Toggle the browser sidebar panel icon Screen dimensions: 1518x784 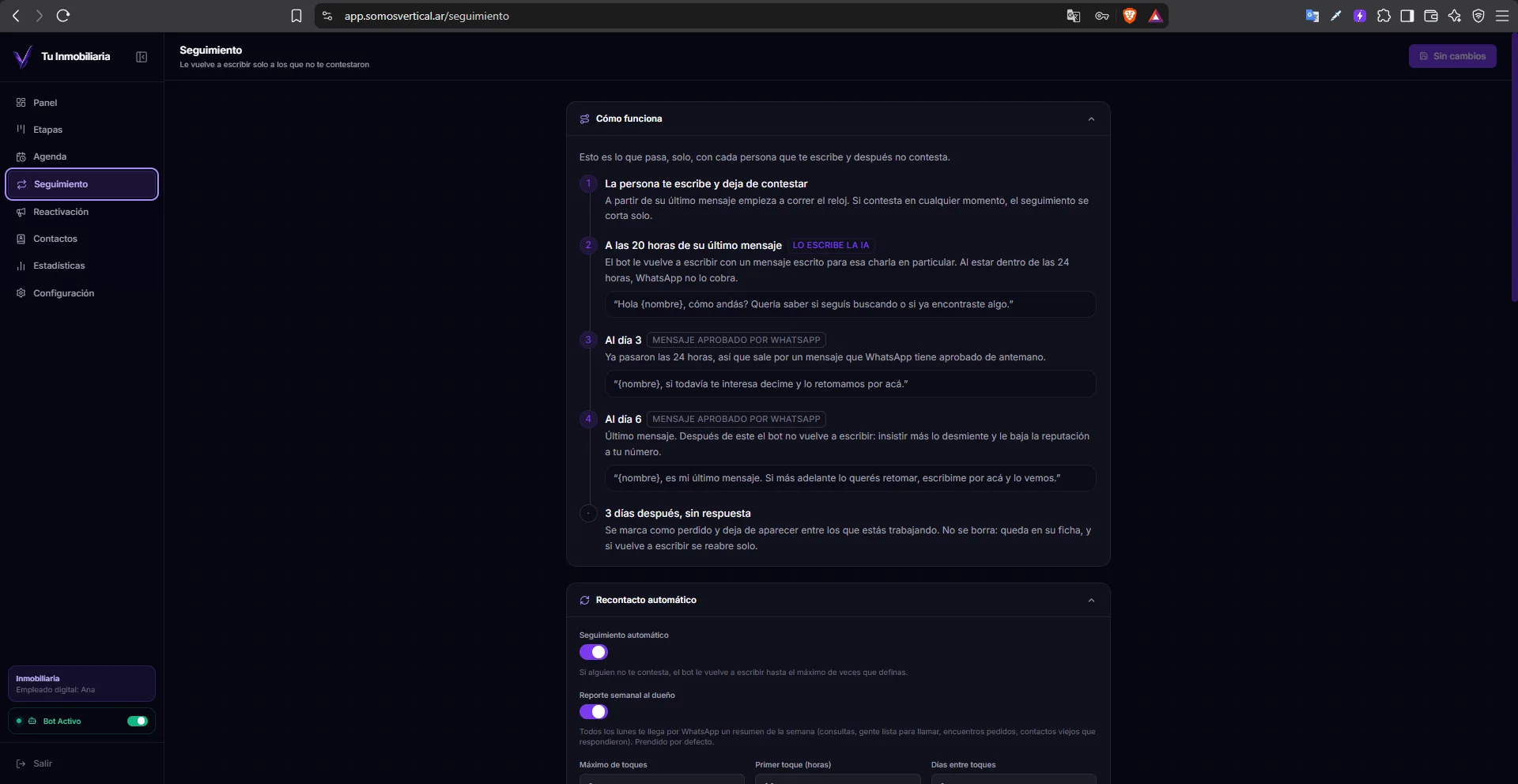tap(1407, 16)
